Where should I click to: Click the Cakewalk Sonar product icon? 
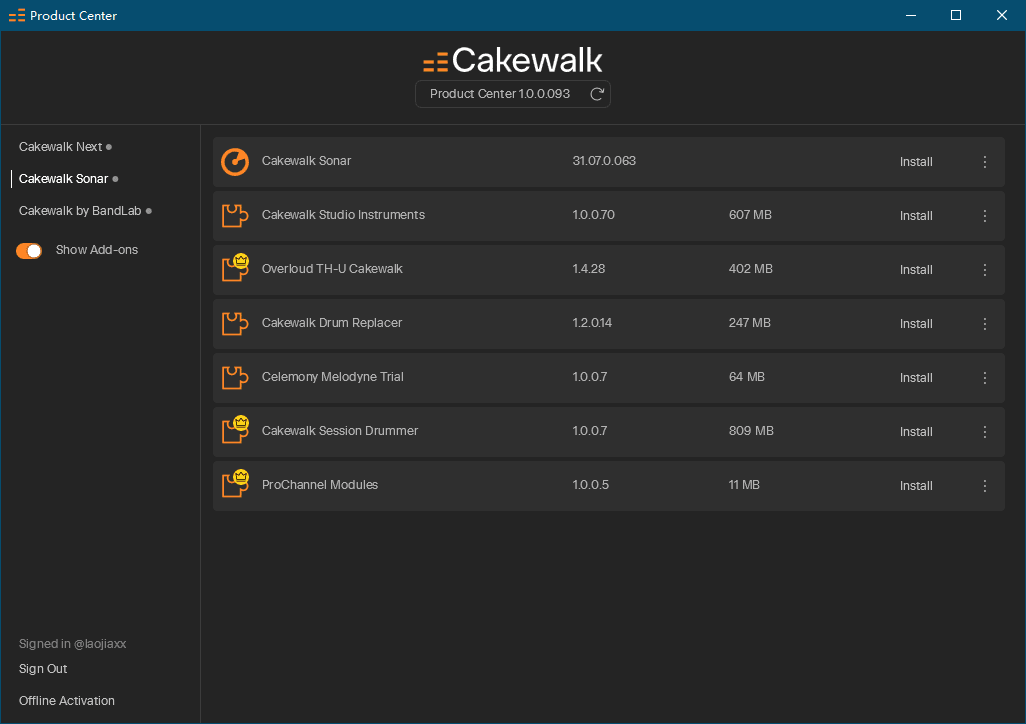click(x=235, y=162)
